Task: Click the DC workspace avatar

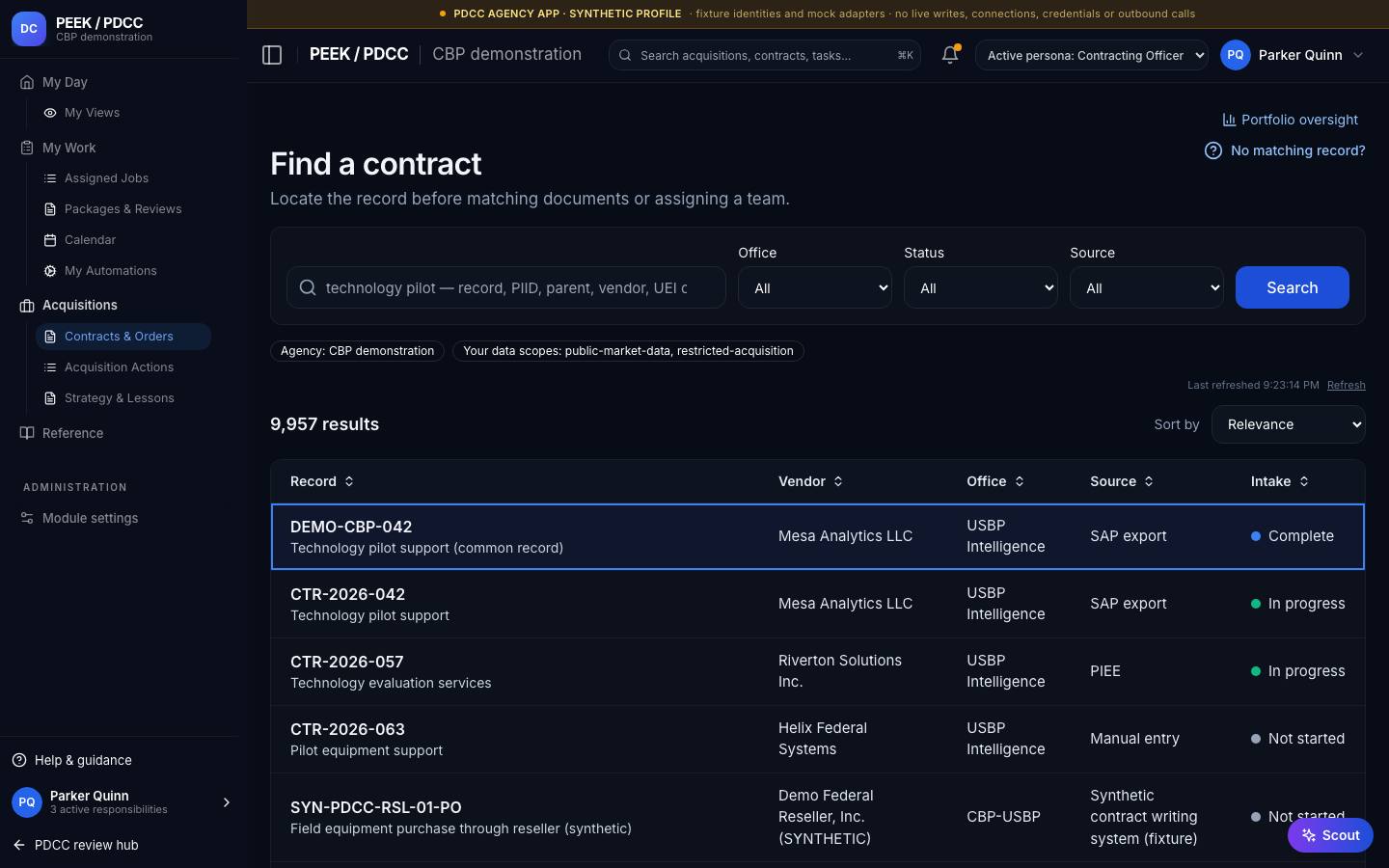Action: pyautogui.click(x=29, y=29)
